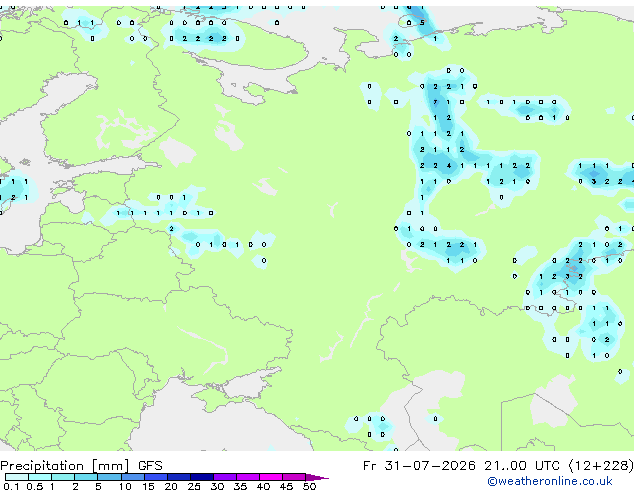Click the legend label '20'
Image resolution: width=634 pixels, height=490 pixels.
[171, 486]
